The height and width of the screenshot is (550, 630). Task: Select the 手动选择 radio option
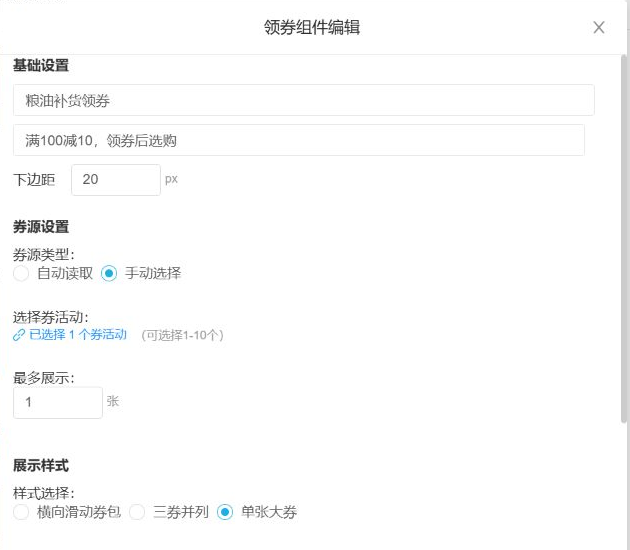109,274
